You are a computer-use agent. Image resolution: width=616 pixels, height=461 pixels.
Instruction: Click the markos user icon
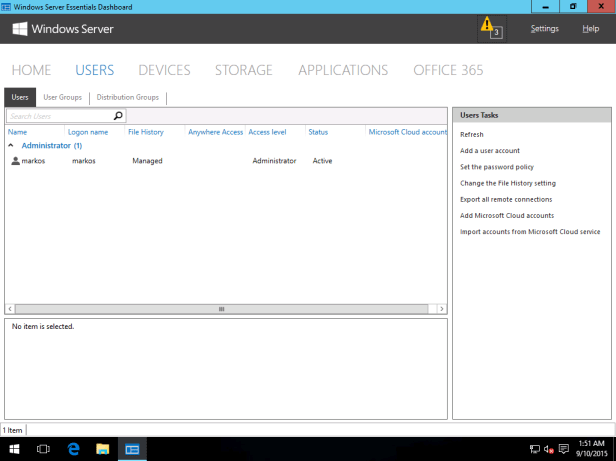(15, 161)
